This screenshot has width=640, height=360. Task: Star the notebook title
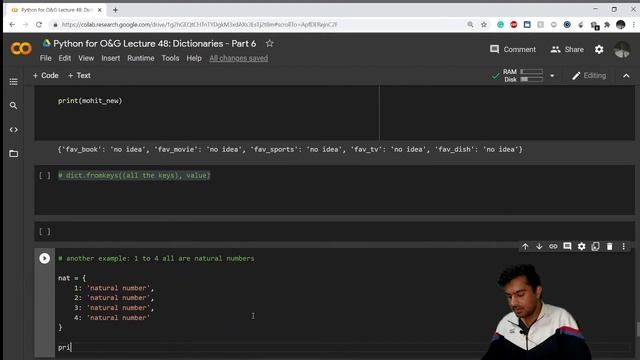269,43
